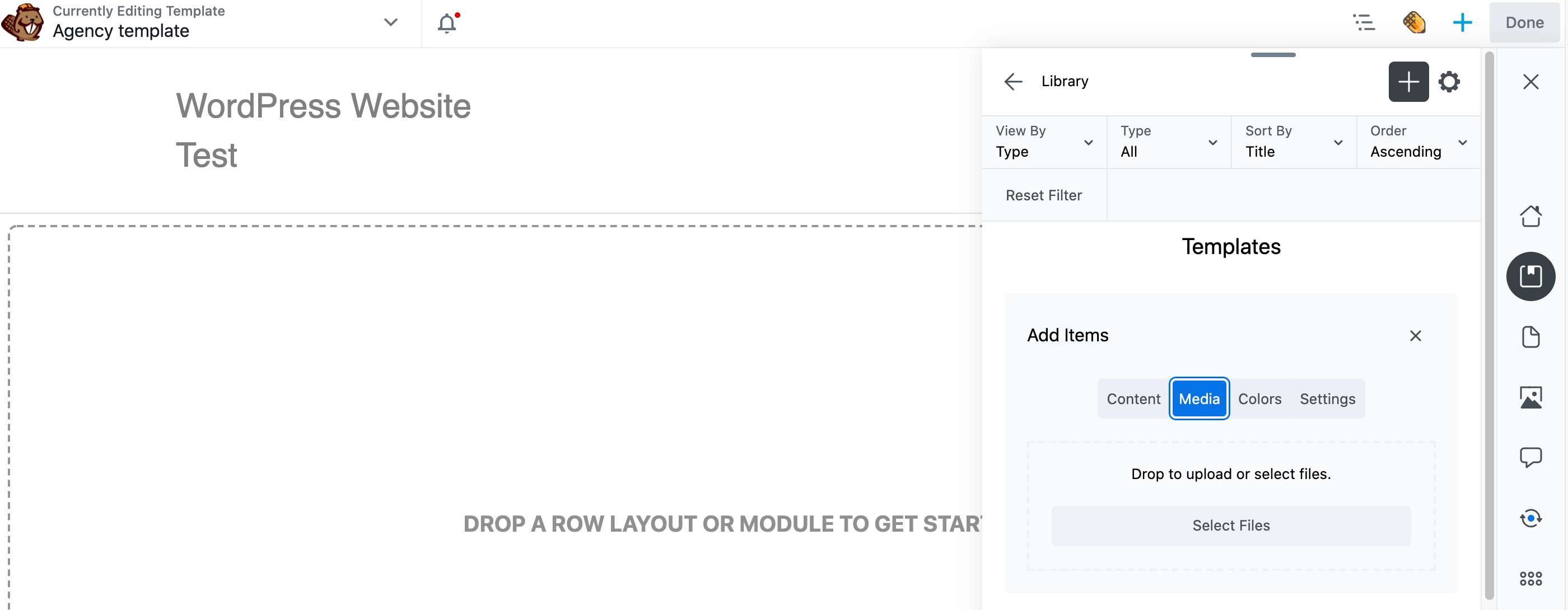Click the Comment icon in right sidebar
The width and height of the screenshot is (1568, 610).
tap(1531, 457)
